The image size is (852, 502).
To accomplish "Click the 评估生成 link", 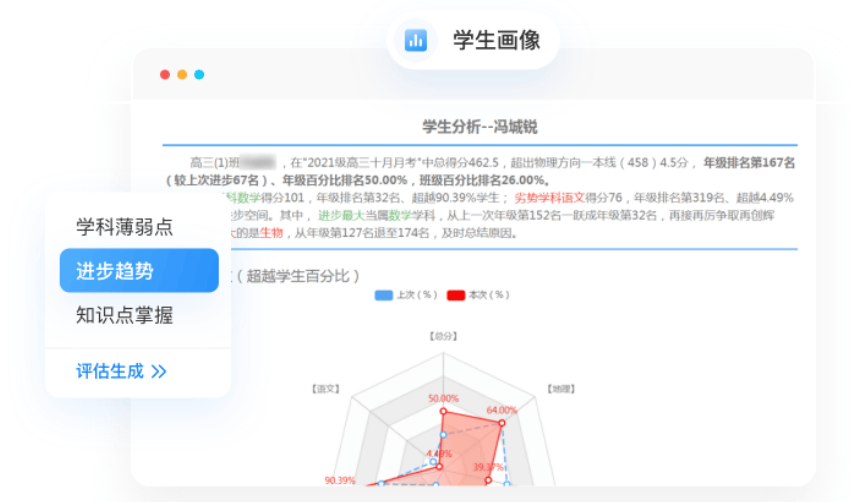I will tap(110, 372).
